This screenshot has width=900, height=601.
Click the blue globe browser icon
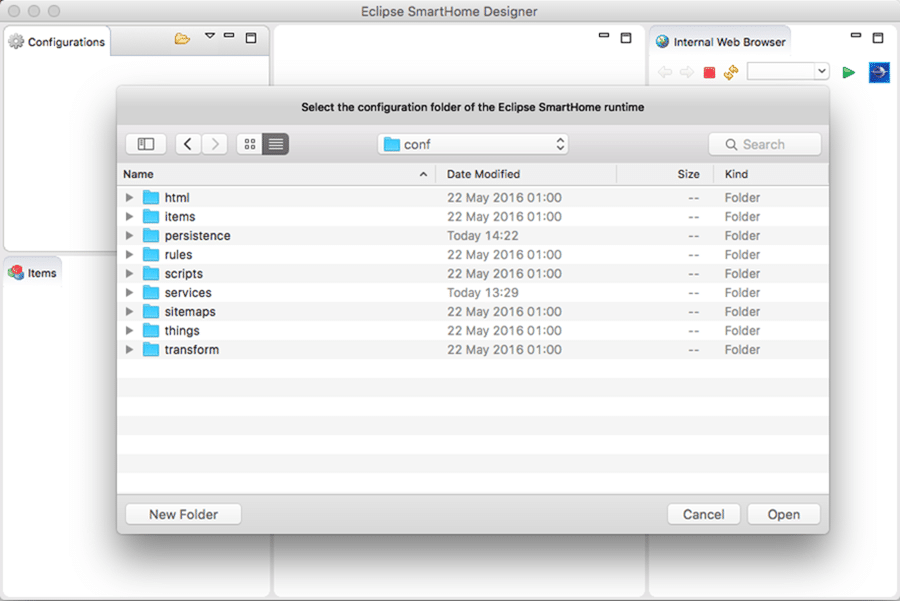coord(879,72)
